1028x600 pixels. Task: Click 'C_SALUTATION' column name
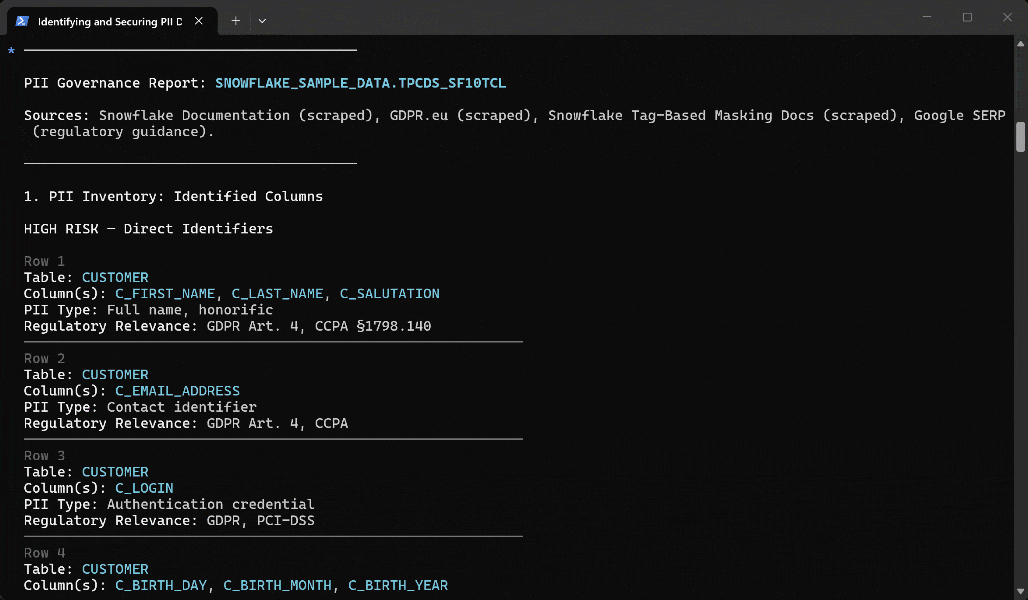389,294
